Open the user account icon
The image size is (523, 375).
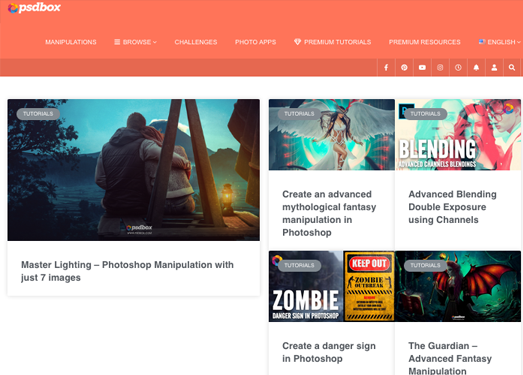494,68
